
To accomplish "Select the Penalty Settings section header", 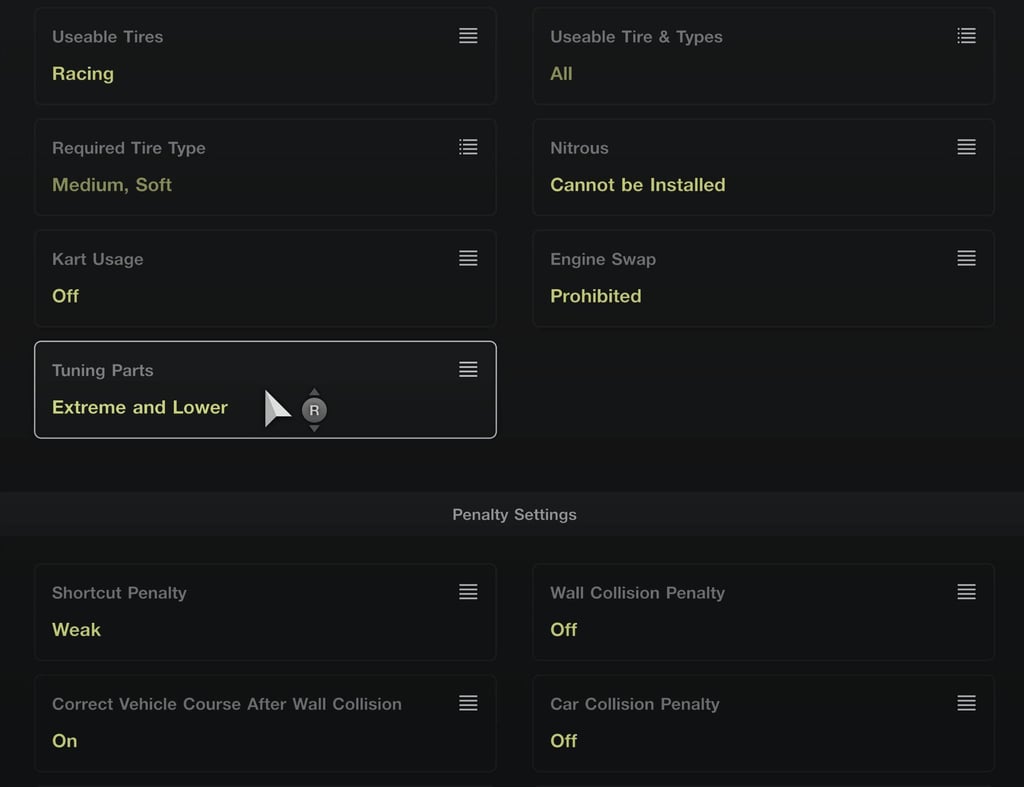I will point(514,515).
